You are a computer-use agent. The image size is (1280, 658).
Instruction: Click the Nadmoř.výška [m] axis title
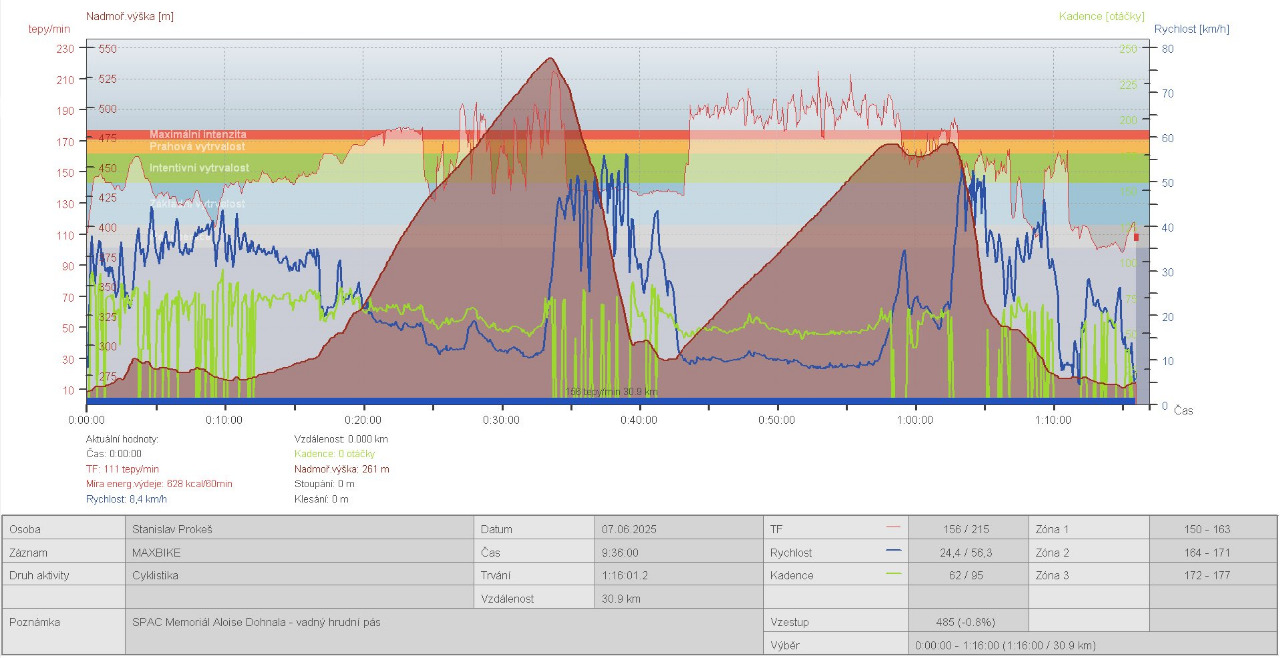(x=130, y=16)
